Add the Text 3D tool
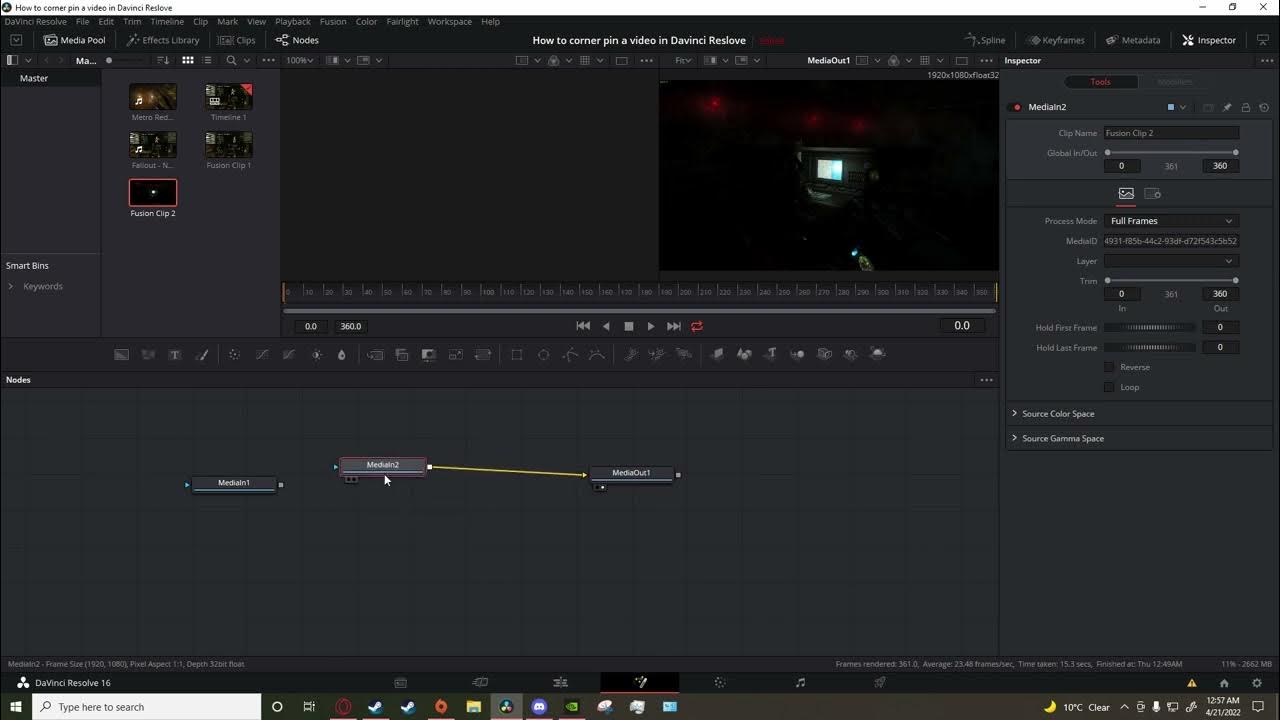Screen dimensions: 1280x720 (x=771, y=354)
